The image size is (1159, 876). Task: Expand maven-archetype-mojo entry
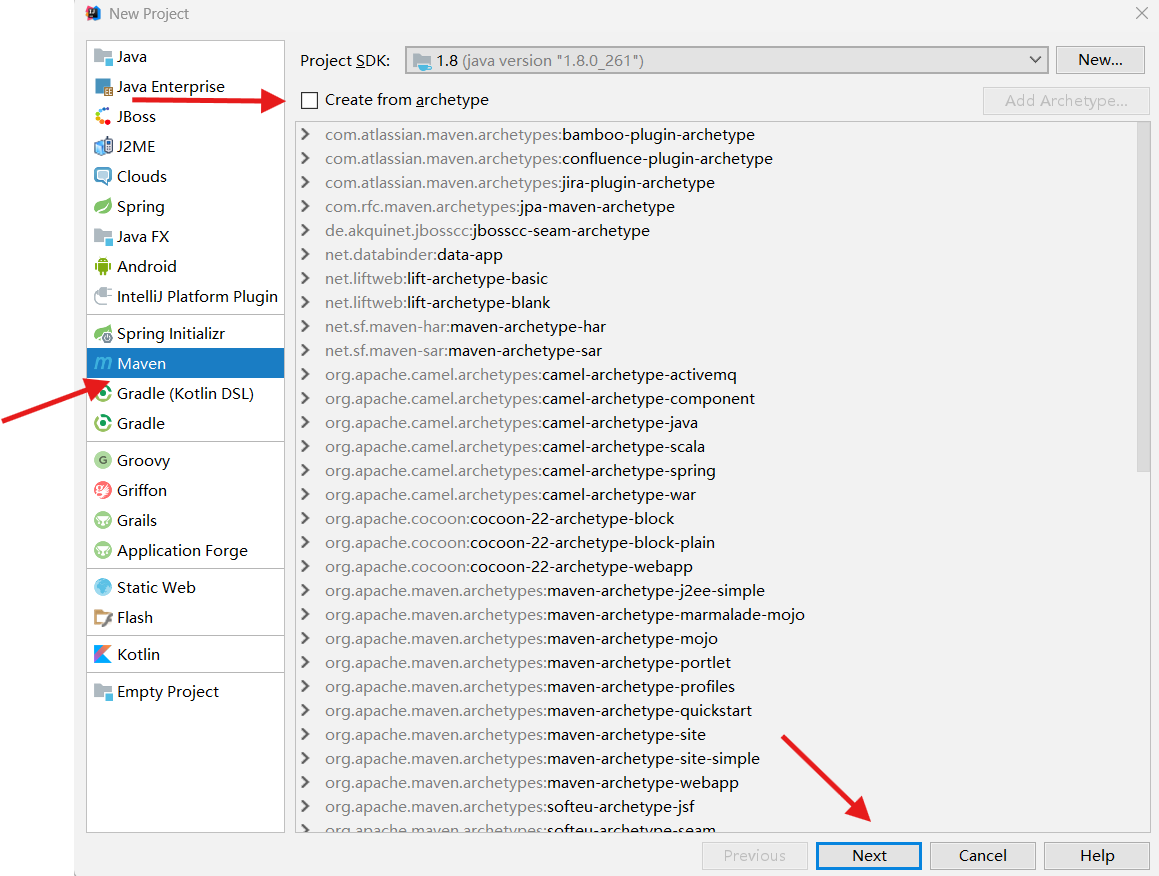point(305,639)
